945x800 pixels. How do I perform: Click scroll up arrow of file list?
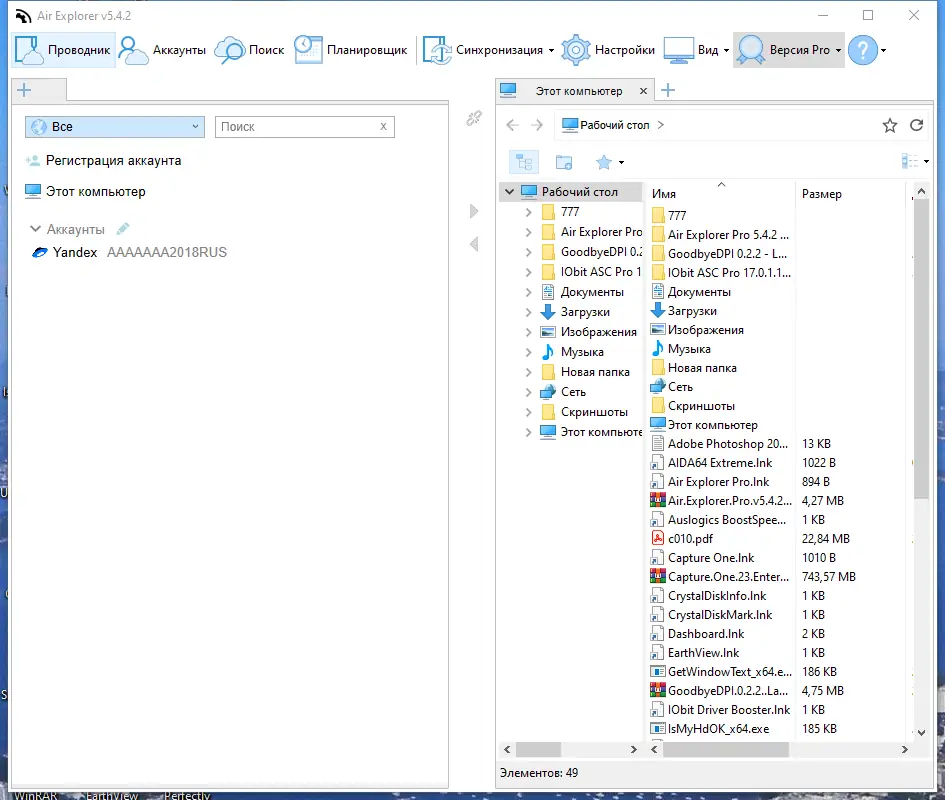click(921, 192)
